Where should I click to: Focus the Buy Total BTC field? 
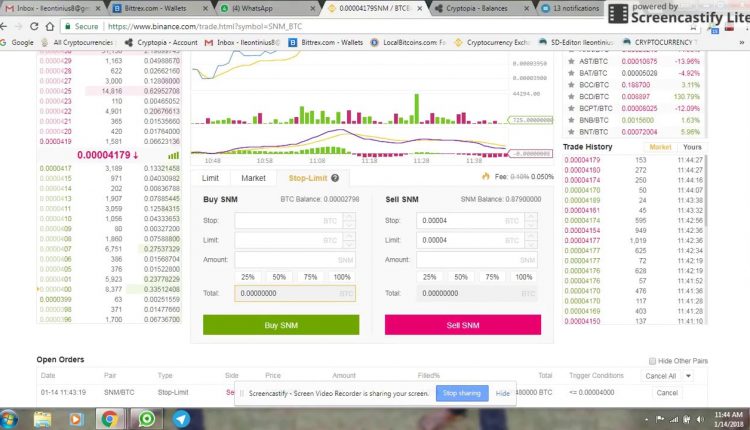pyautogui.click(x=295, y=293)
